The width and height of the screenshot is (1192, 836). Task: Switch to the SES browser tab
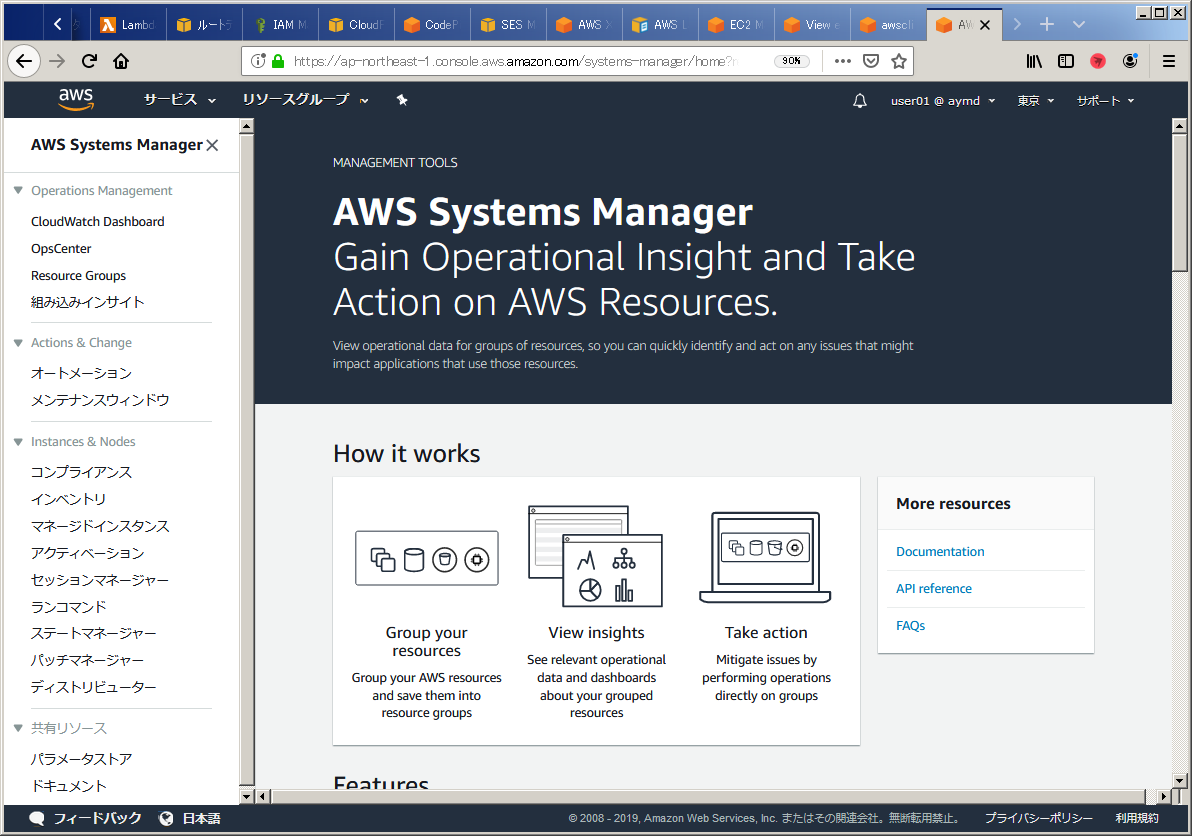pyautogui.click(x=509, y=24)
